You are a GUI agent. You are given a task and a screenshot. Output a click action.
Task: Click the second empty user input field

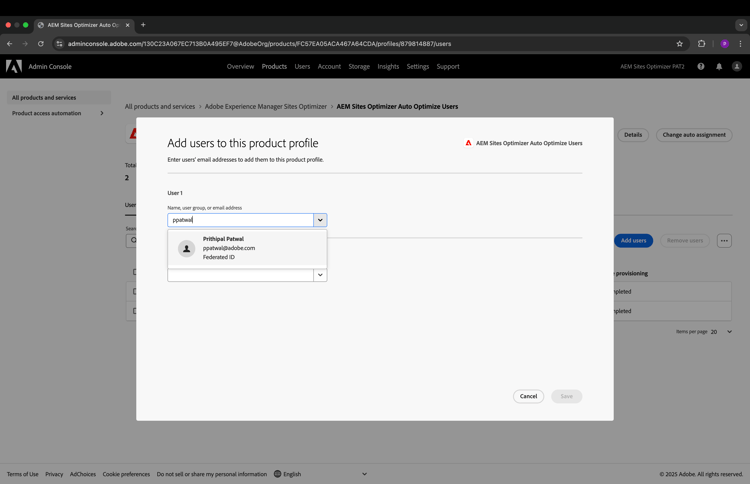pyautogui.click(x=241, y=275)
